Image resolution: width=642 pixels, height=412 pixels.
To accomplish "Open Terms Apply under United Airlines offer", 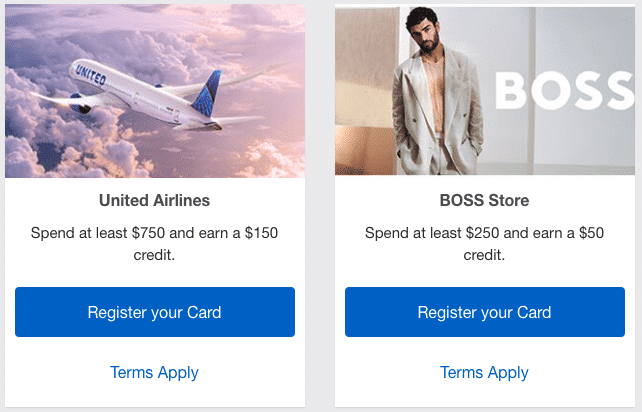I will (x=154, y=372).
